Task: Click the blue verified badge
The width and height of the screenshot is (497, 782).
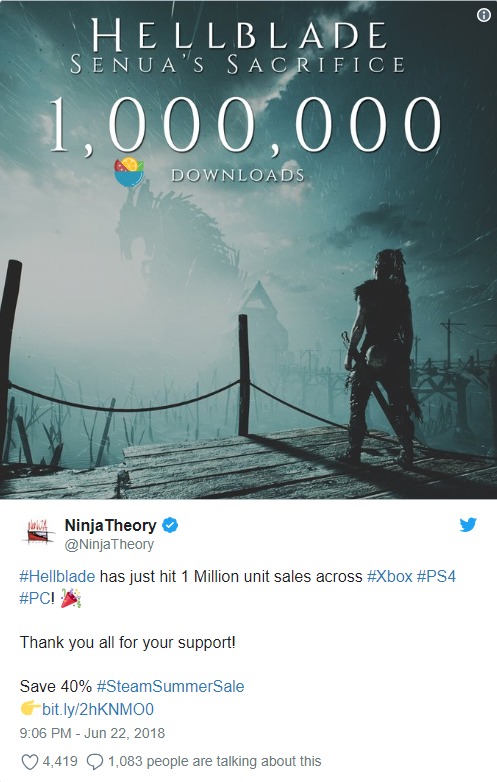Action: [170, 525]
